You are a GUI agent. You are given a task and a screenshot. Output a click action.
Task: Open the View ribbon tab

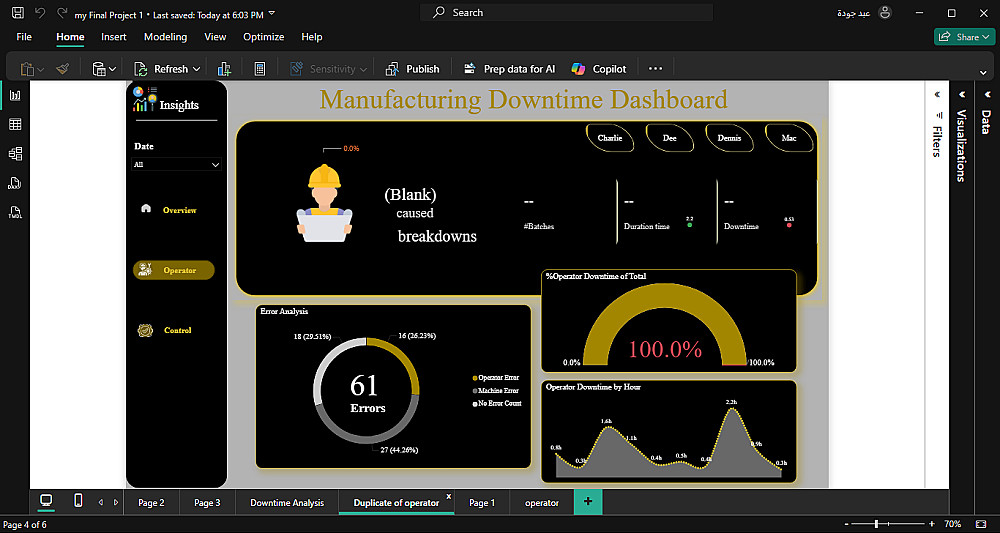tap(215, 37)
